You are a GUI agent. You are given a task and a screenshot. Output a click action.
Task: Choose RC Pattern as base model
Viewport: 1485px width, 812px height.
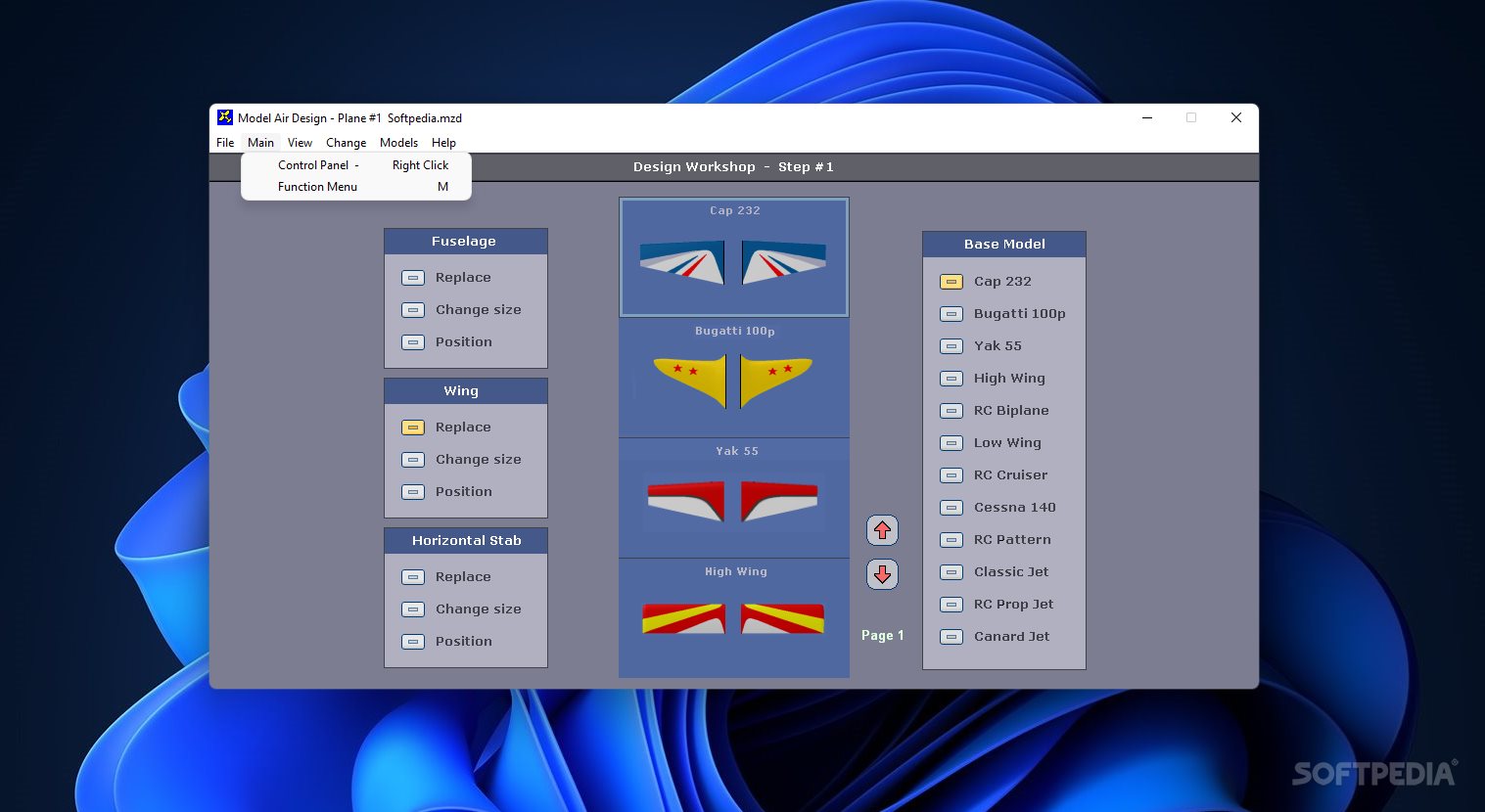click(951, 540)
